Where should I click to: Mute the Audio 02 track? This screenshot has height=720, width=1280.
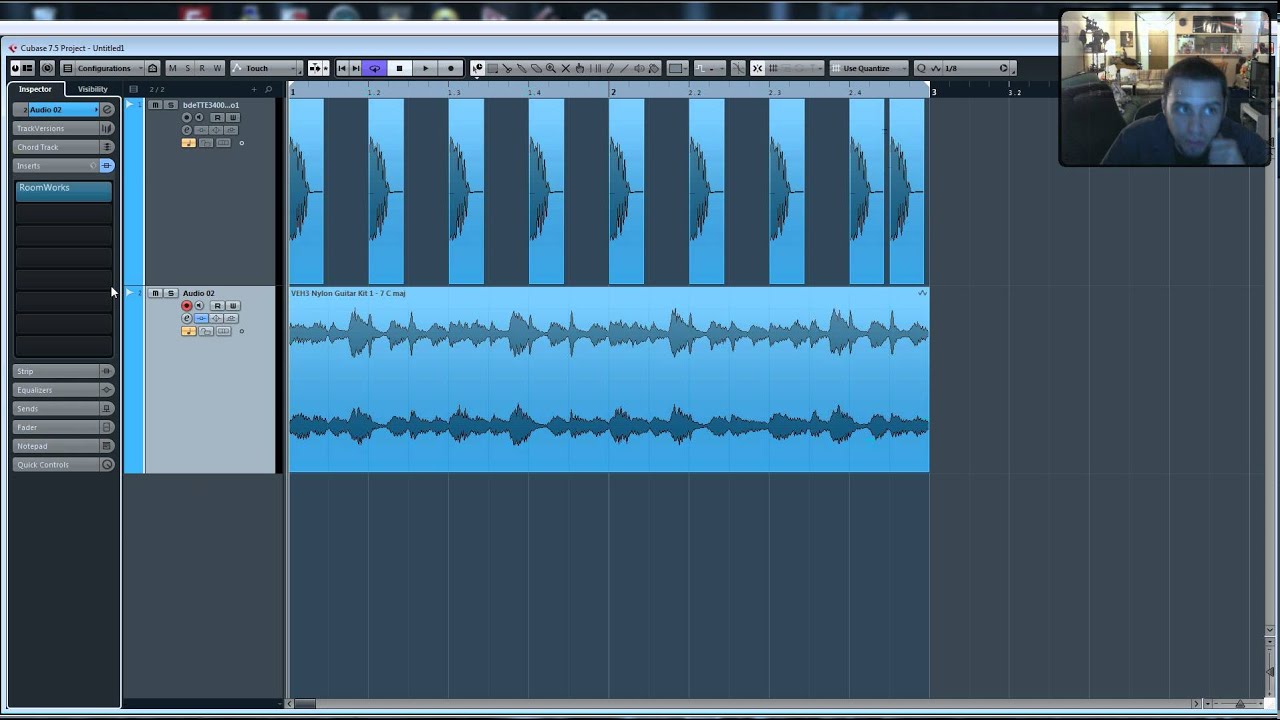point(155,293)
